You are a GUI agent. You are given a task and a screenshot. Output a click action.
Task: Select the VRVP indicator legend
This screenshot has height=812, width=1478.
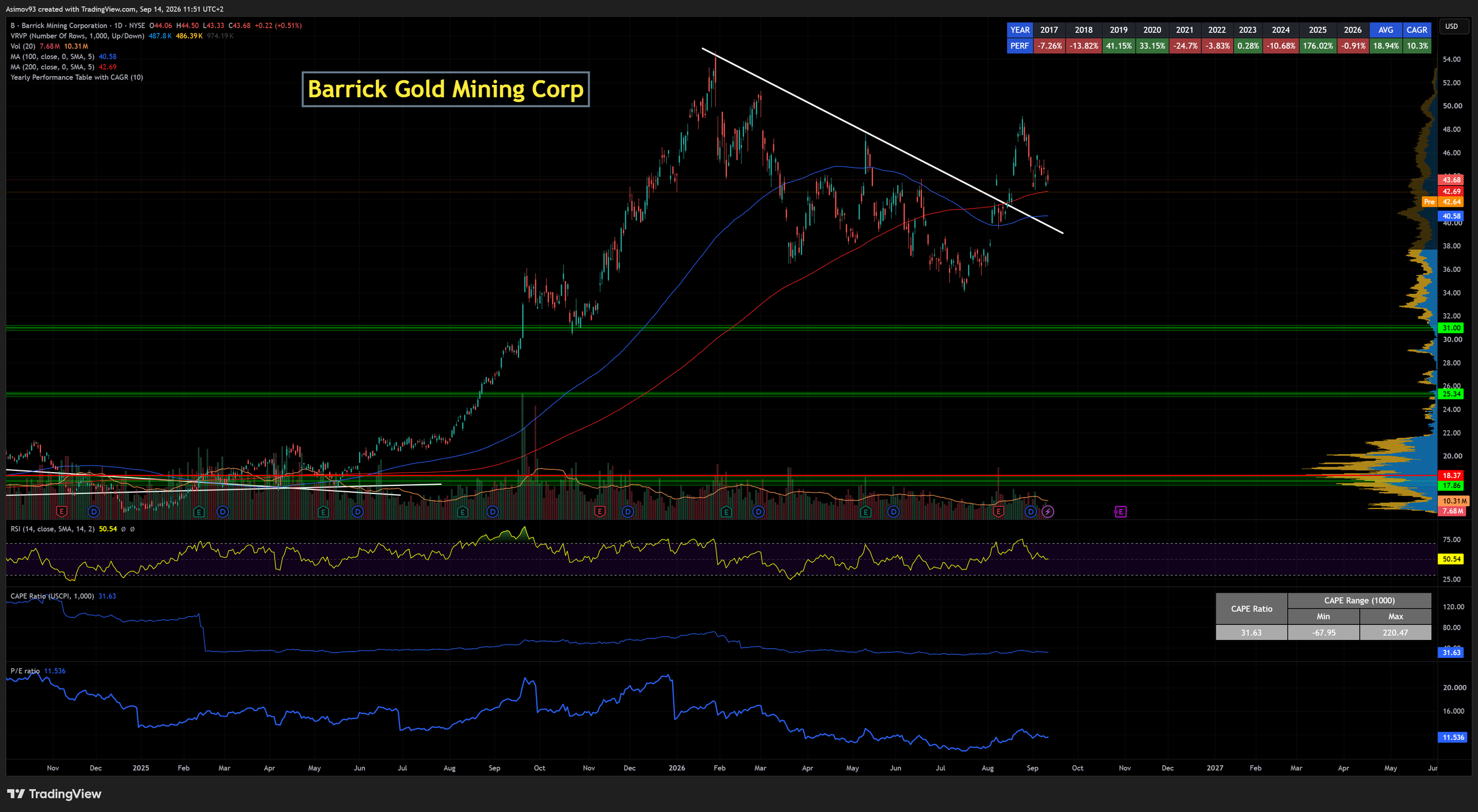77,36
